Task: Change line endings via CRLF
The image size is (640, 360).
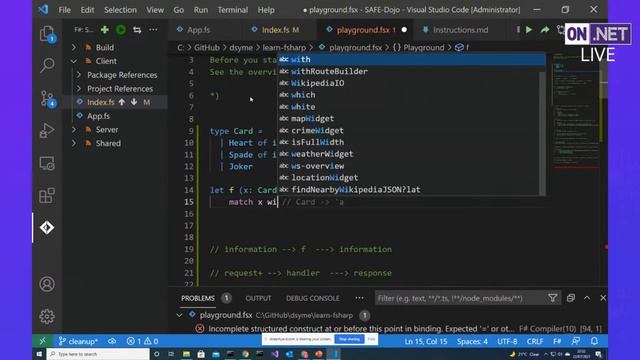Action: click(x=535, y=341)
